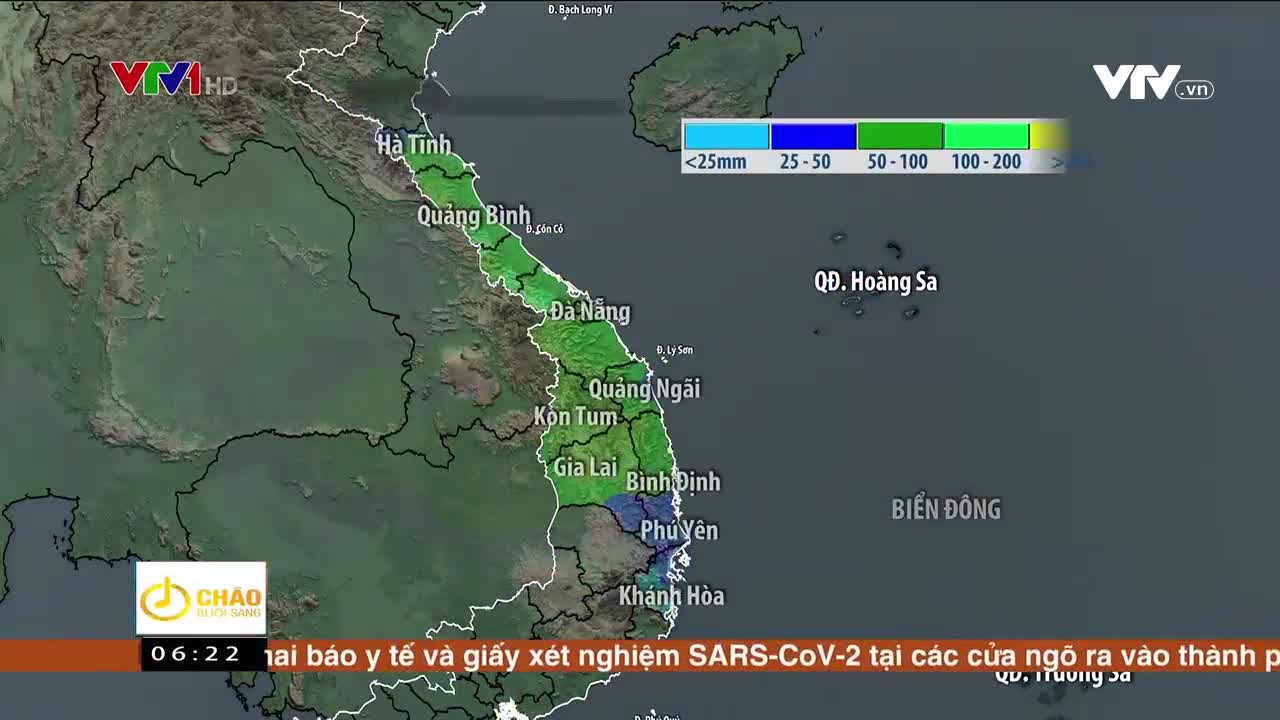1280x720 pixels.
Task: Select the dark blue 25 - 50 legend swatch
Action: (x=813, y=136)
